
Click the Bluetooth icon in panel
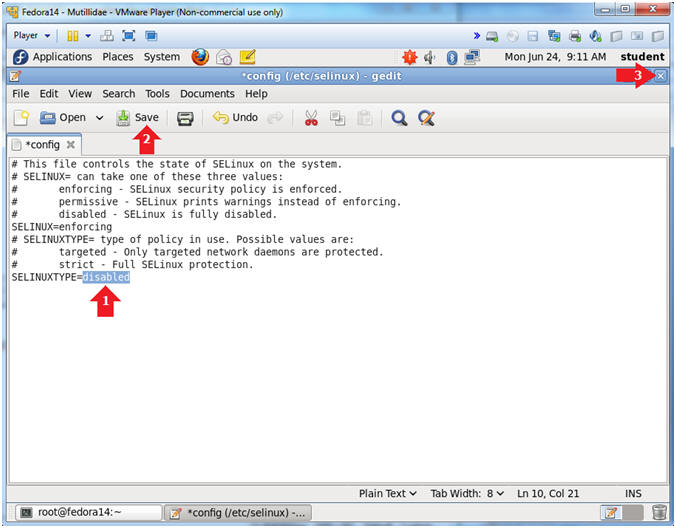[x=451, y=57]
